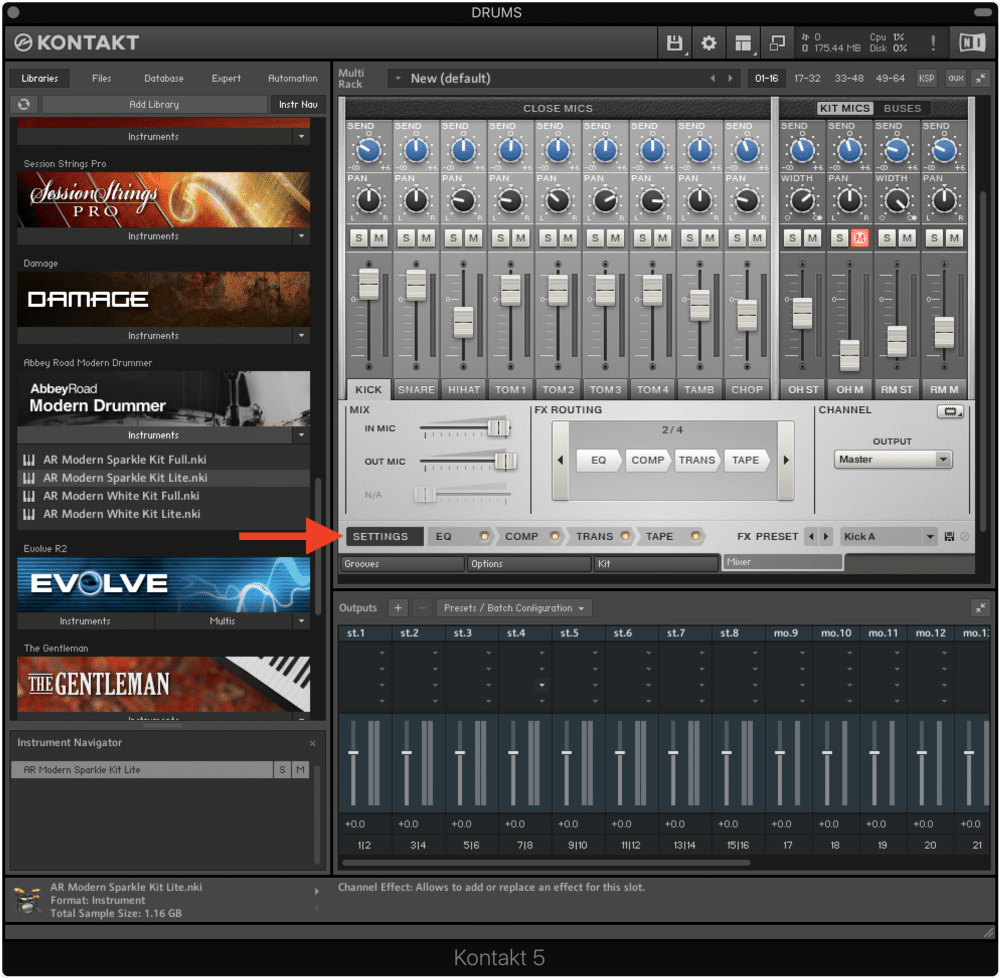Click the FX preset delete icon
This screenshot has width=1000, height=978.
(964, 537)
